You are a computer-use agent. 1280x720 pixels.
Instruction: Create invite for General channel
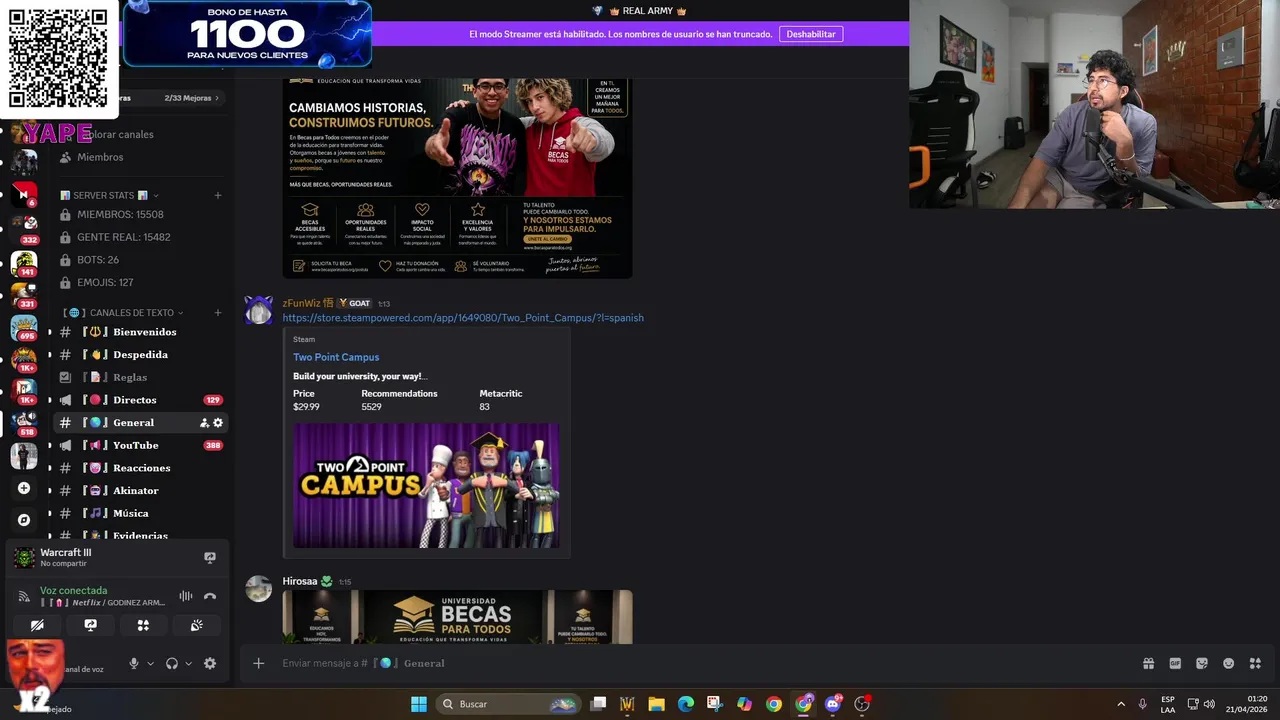click(x=204, y=423)
